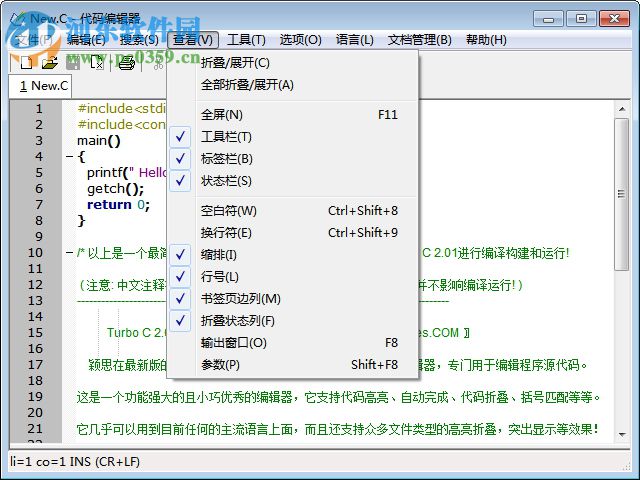Open the 文档管理(B) menu

pyautogui.click(x=420, y=40)
